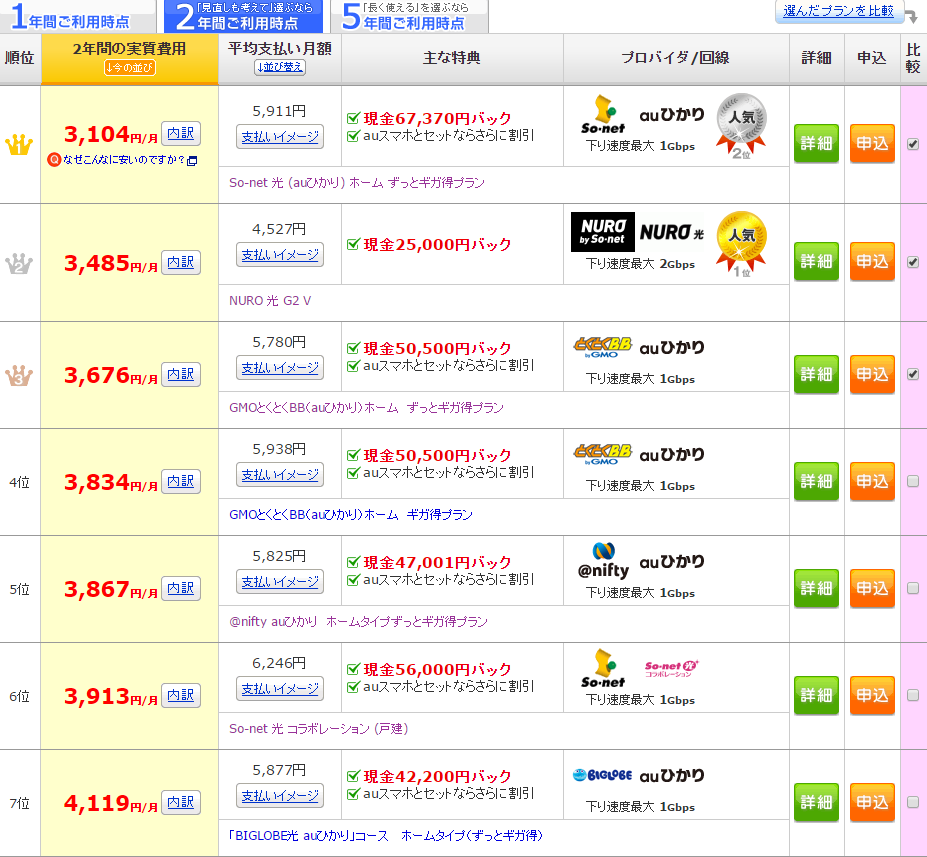Viewport: 927px width, 857px height.
Task: Open @nifty auひかり ホームタイプずっとギガ得プラン link
Action: point(358,622)
